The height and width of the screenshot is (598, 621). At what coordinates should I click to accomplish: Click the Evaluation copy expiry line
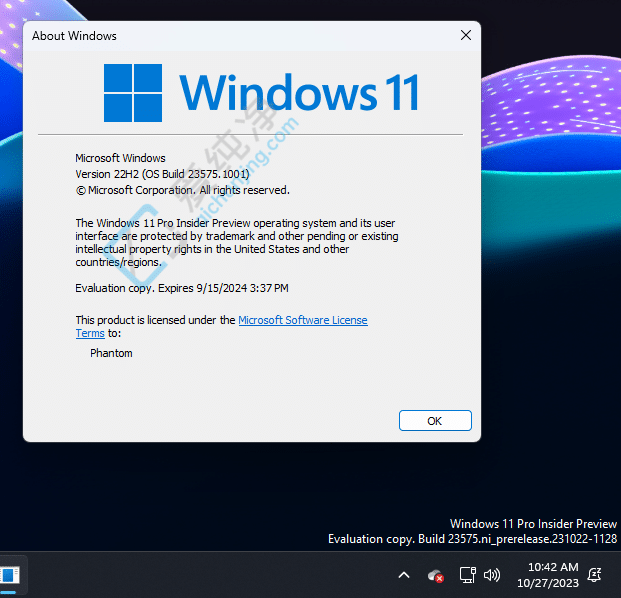182,288
